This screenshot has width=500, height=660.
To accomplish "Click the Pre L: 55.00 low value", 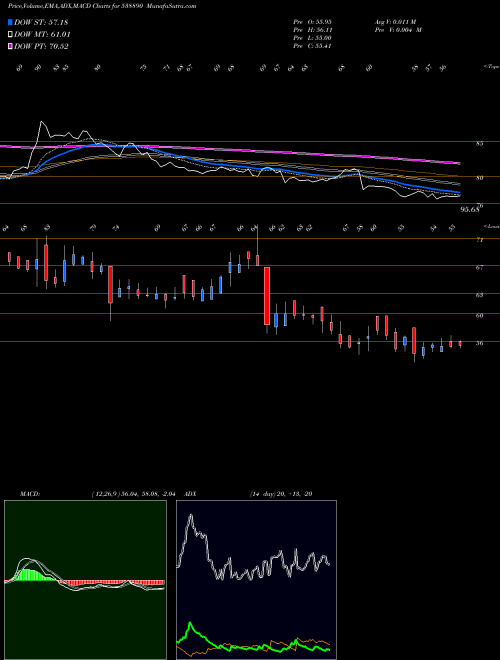I will click(x=313, y=38).
